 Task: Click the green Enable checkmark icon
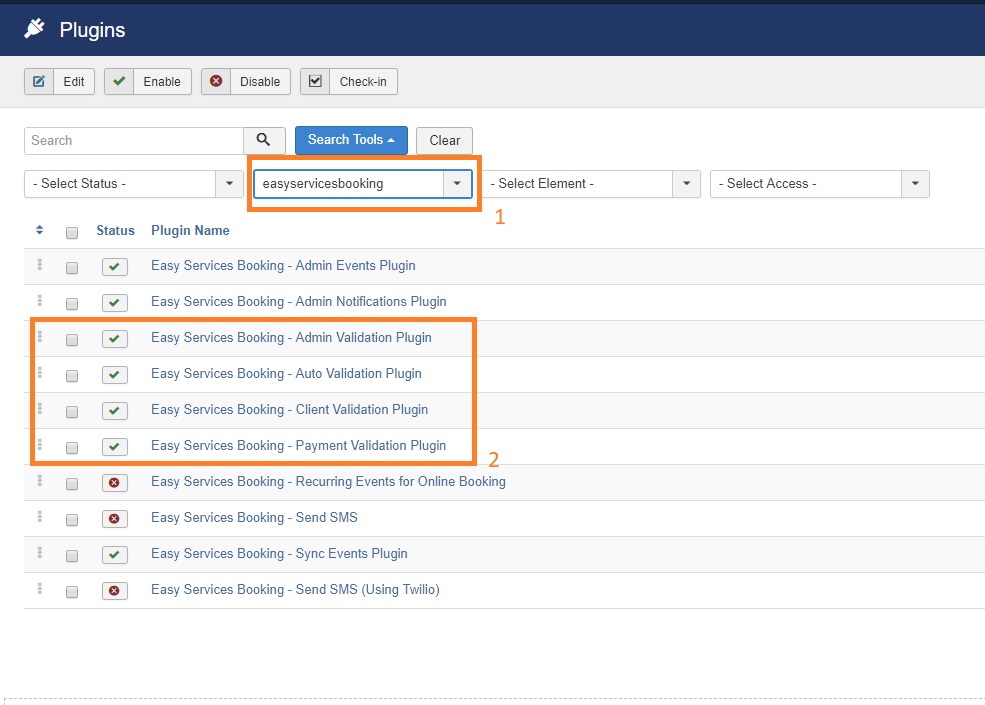pos(119,82)
